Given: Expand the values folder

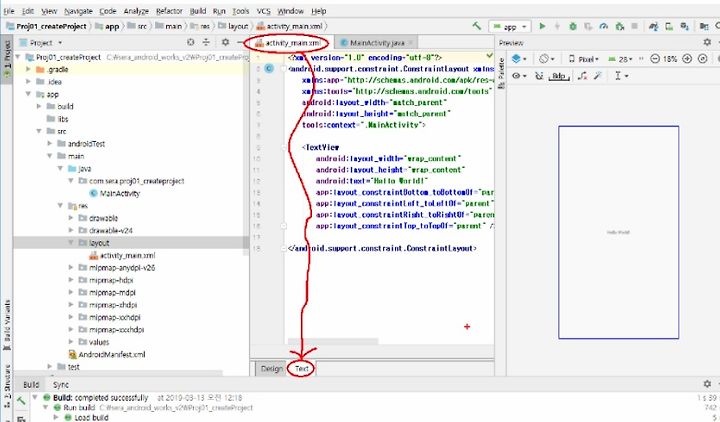Looking at the screenshot, I should click(71, 342).
